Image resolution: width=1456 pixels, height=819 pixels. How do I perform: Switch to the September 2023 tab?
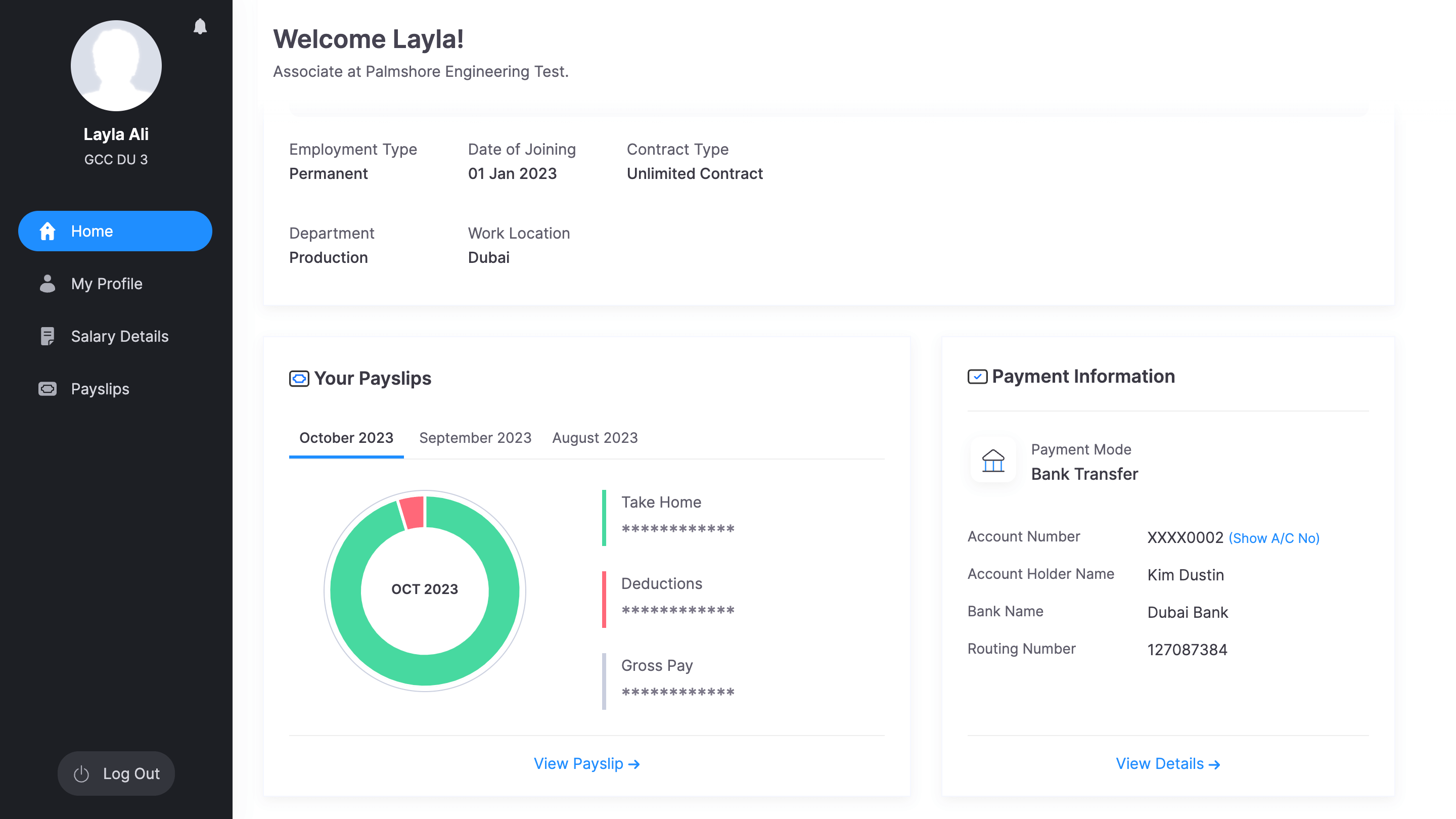tap(475, 438)
